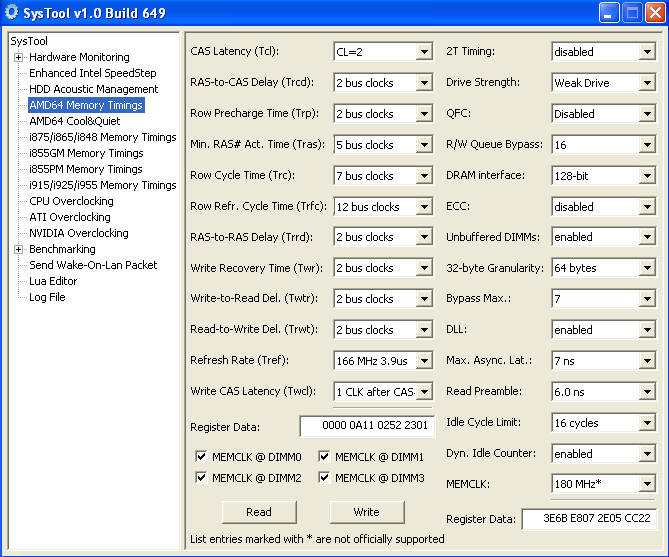Open AMD64 Cool&Quiet page
The width and height of the screenshot is (669, 557).
pyautogui.click(x=75, y=121)
